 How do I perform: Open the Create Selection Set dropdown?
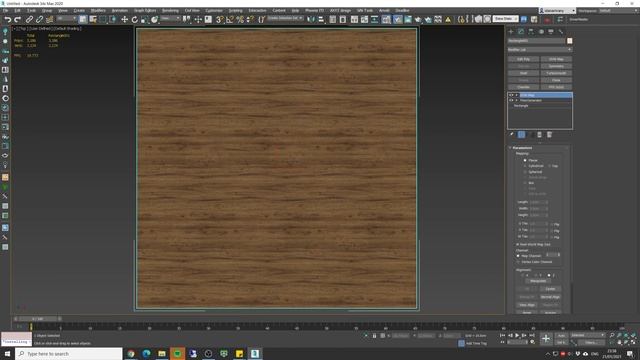click(x=285, y=19)
